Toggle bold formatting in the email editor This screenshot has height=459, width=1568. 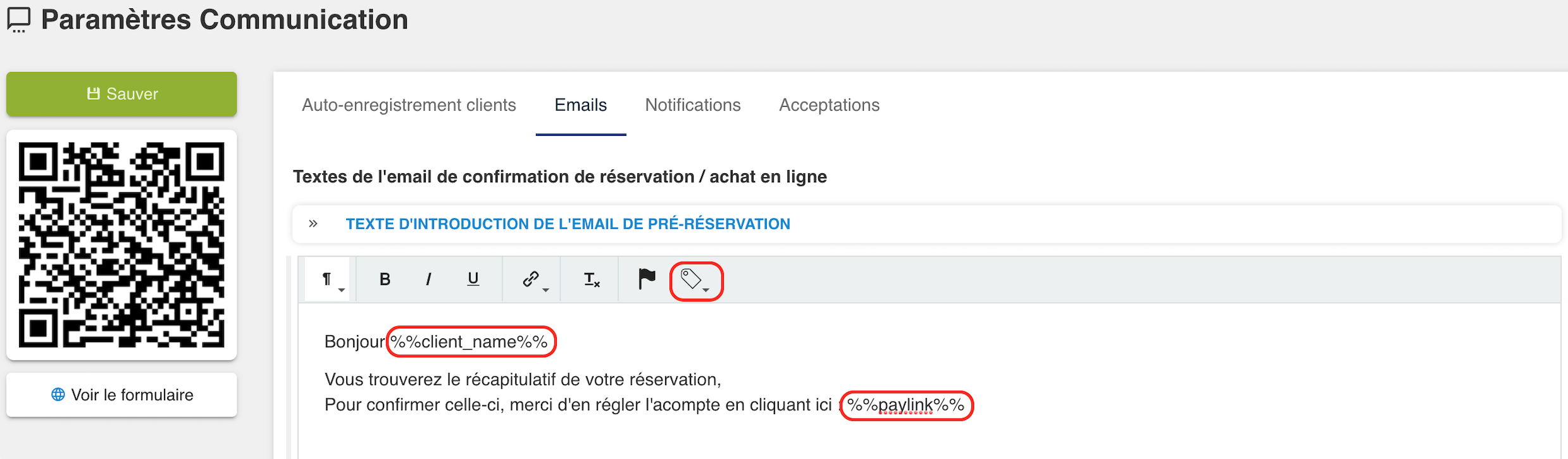pos(384,279)
